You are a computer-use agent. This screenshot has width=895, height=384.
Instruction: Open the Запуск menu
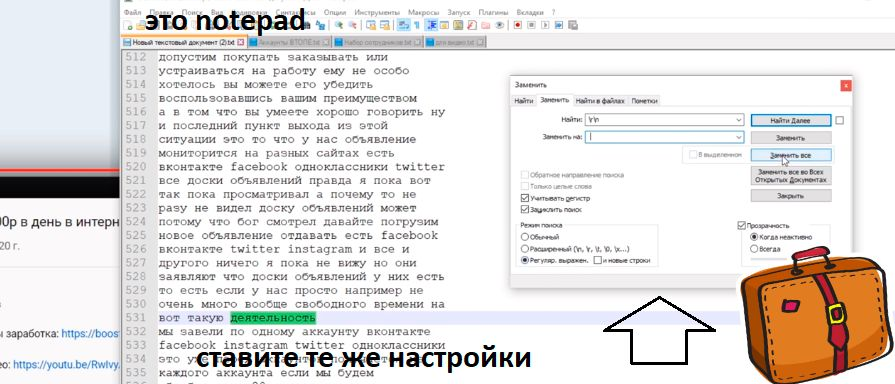(458, 12)
